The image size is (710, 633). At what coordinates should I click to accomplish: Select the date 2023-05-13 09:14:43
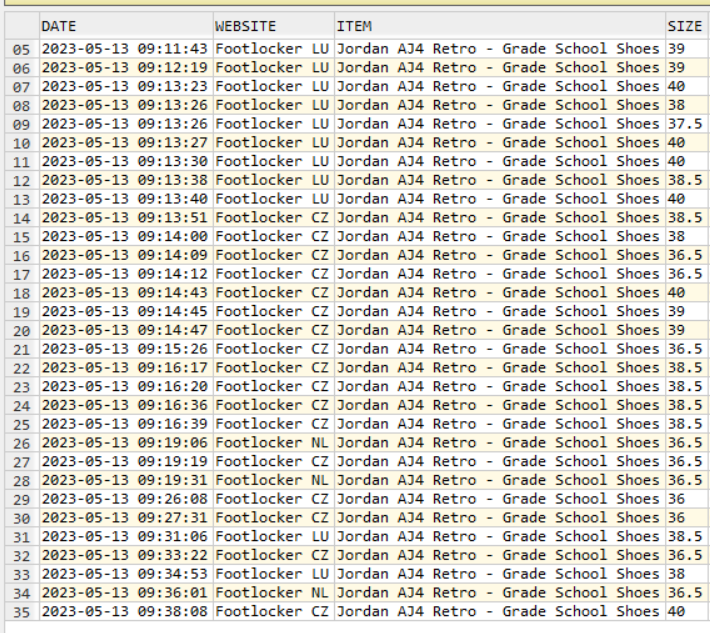[x=125, y=293]
